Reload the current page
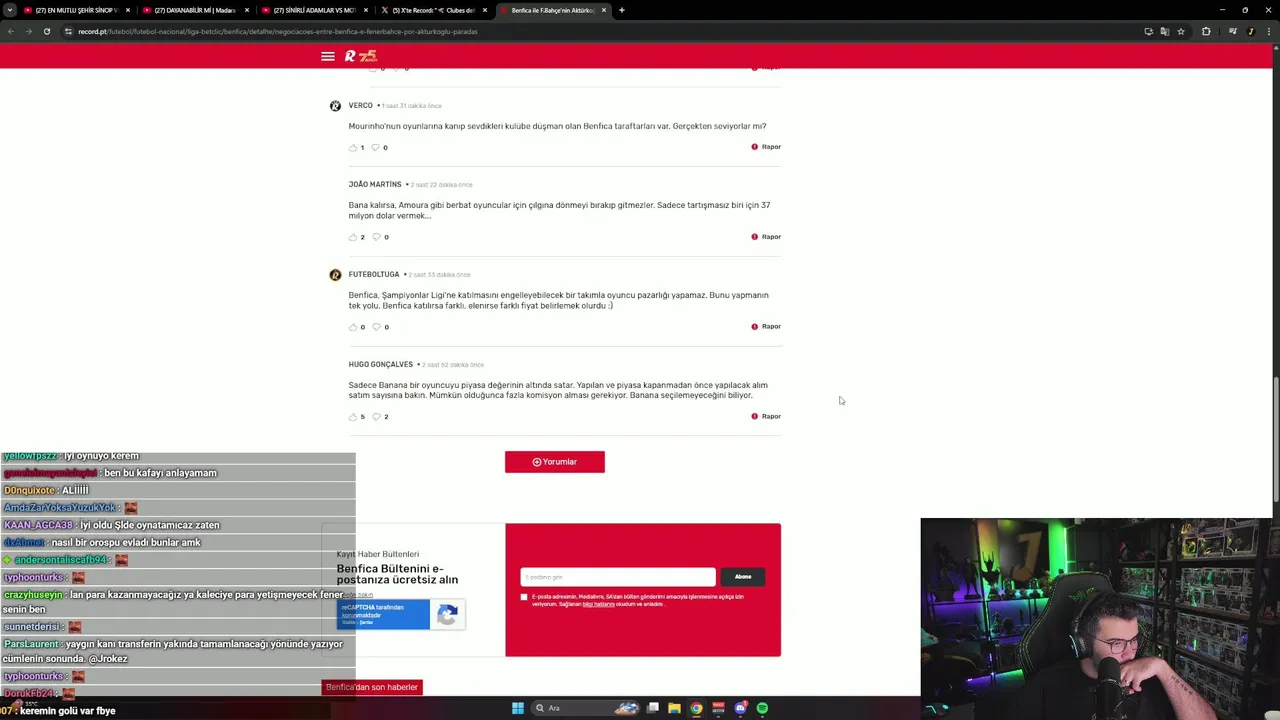1280x720 pixels. (x=47, y=31)
